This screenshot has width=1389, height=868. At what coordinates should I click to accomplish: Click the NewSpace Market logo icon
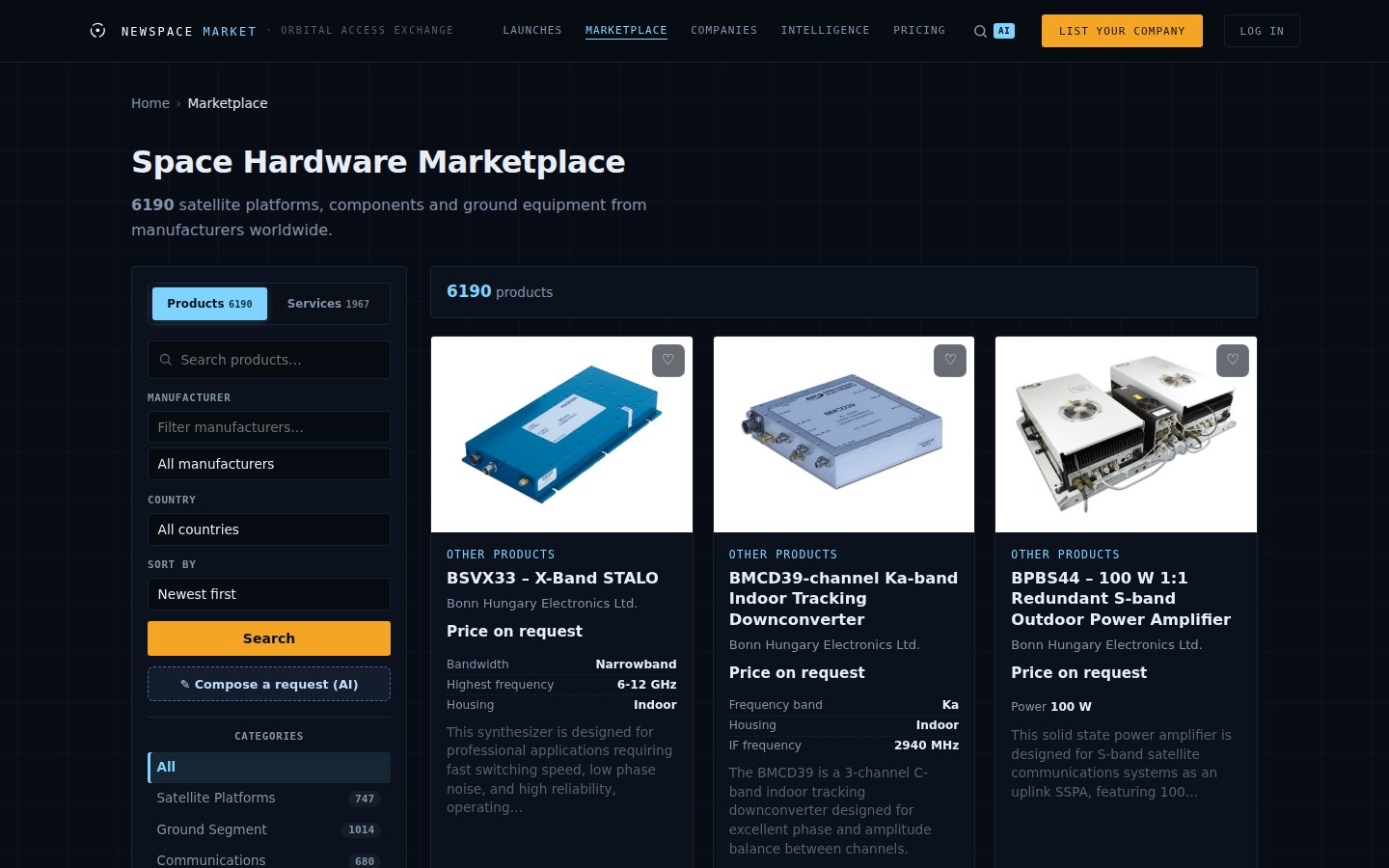tap(97, 31)
